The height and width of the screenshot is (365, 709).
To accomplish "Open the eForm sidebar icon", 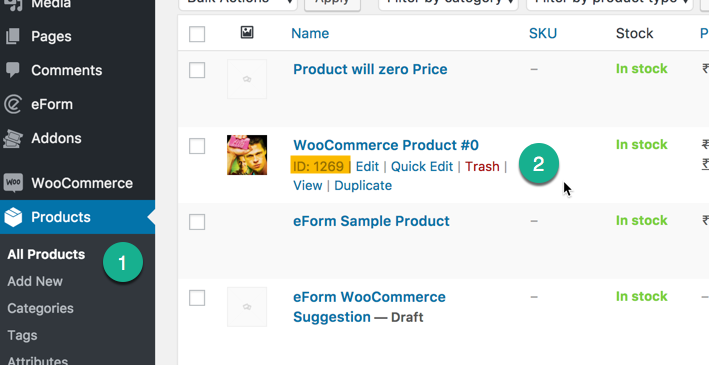I will pyautogui.click(x=13, y=104).
